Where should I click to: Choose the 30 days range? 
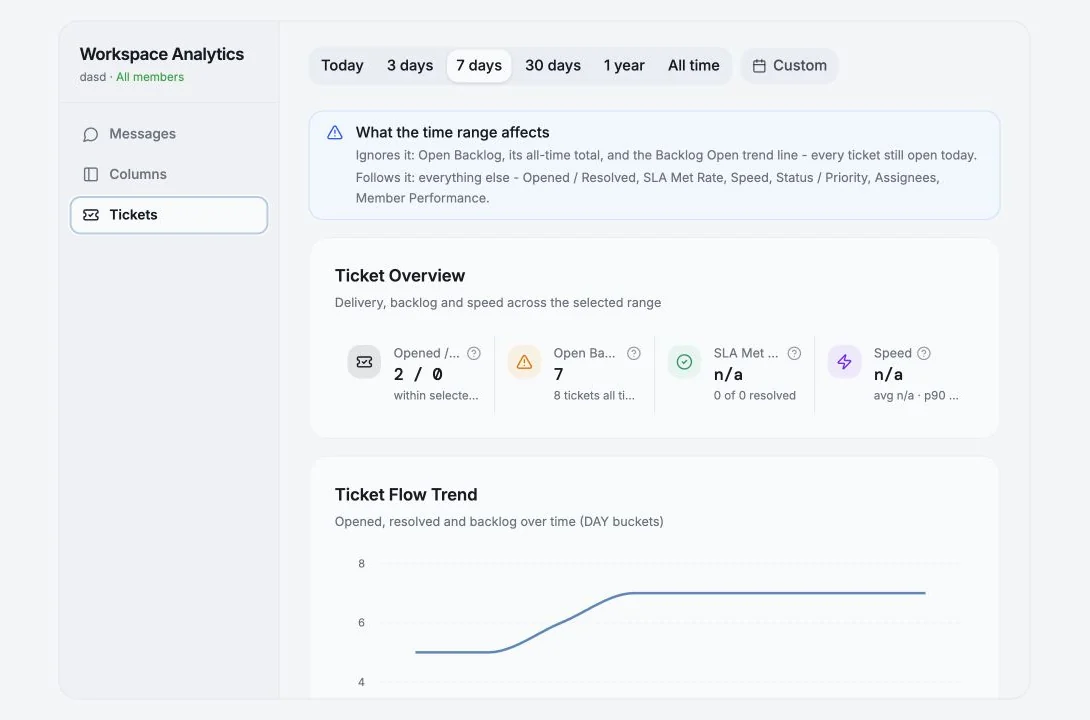click(x=553, y=65)
